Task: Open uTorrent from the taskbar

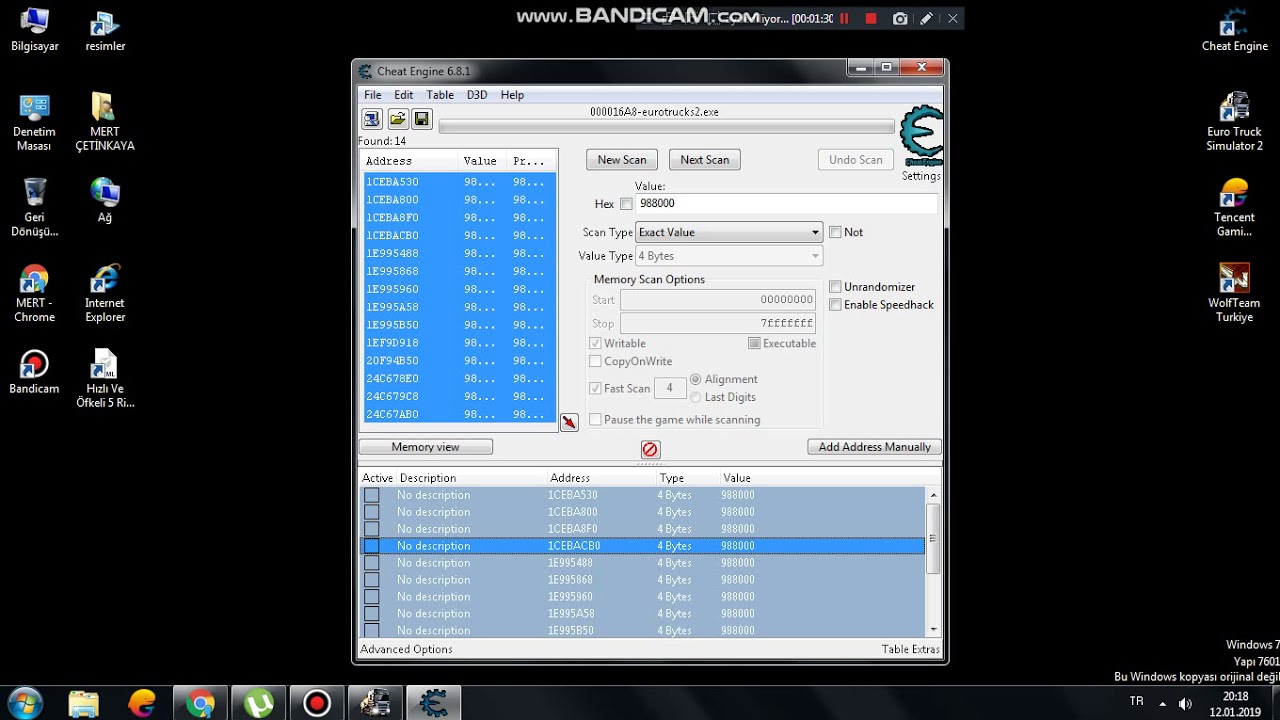Action: [259, 703]
